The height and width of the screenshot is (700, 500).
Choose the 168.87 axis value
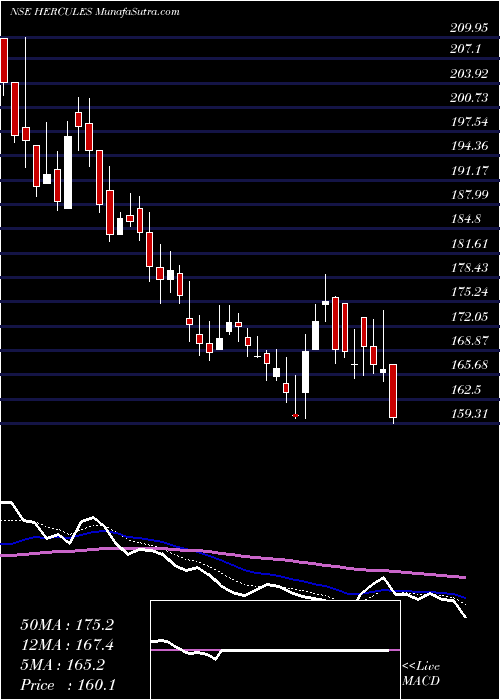click(469, 341)
